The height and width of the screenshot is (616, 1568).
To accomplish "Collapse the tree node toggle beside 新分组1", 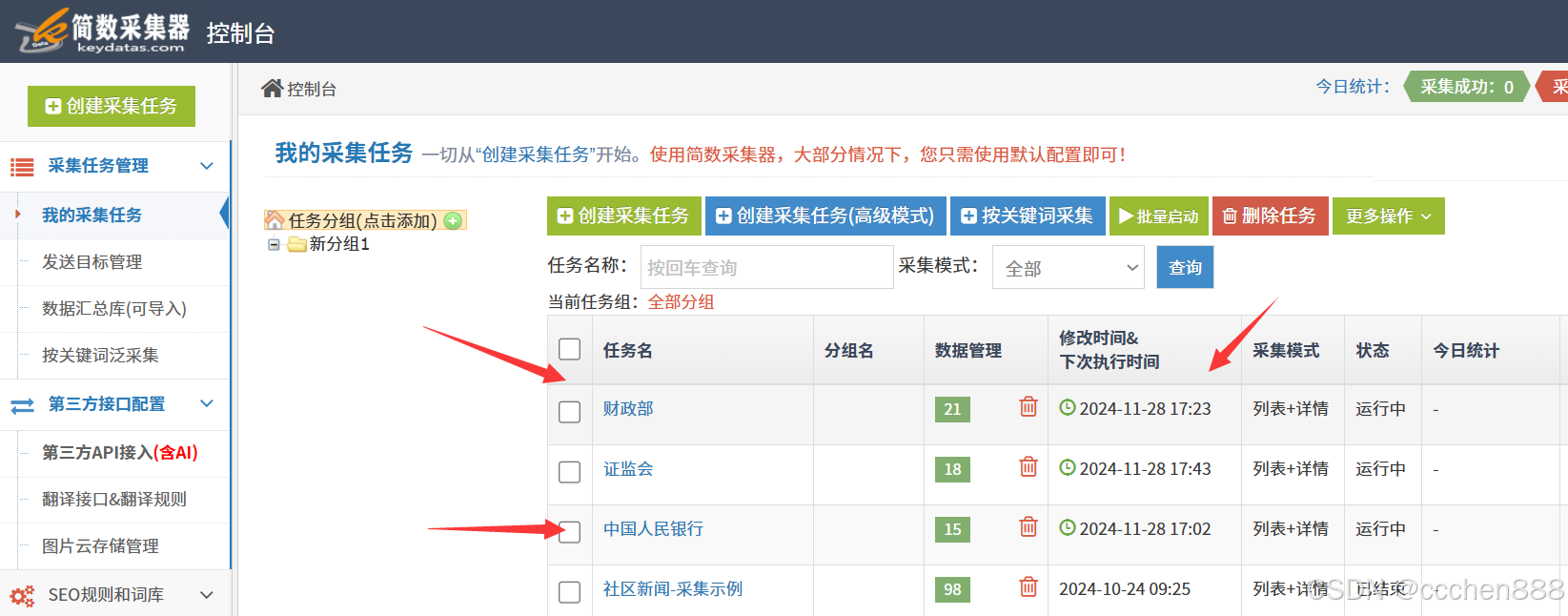I will click(x=275, y=245).
